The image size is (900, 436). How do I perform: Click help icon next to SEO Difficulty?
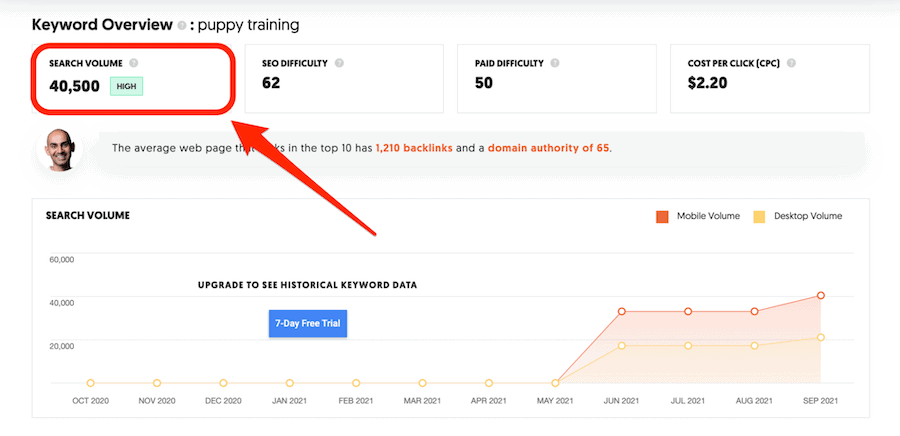point(339,63)
